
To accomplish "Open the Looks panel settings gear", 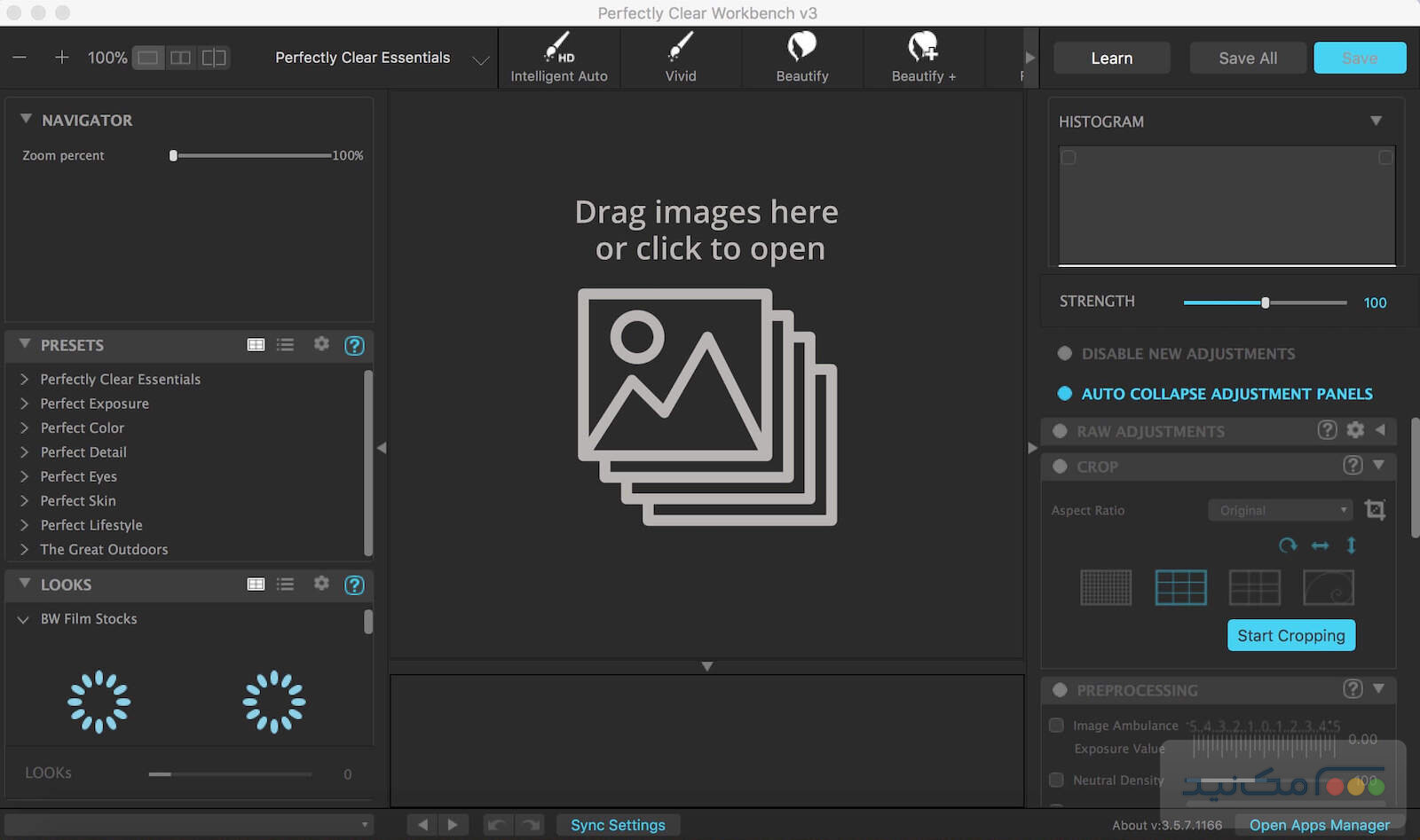I will click(x=321, y=584).
